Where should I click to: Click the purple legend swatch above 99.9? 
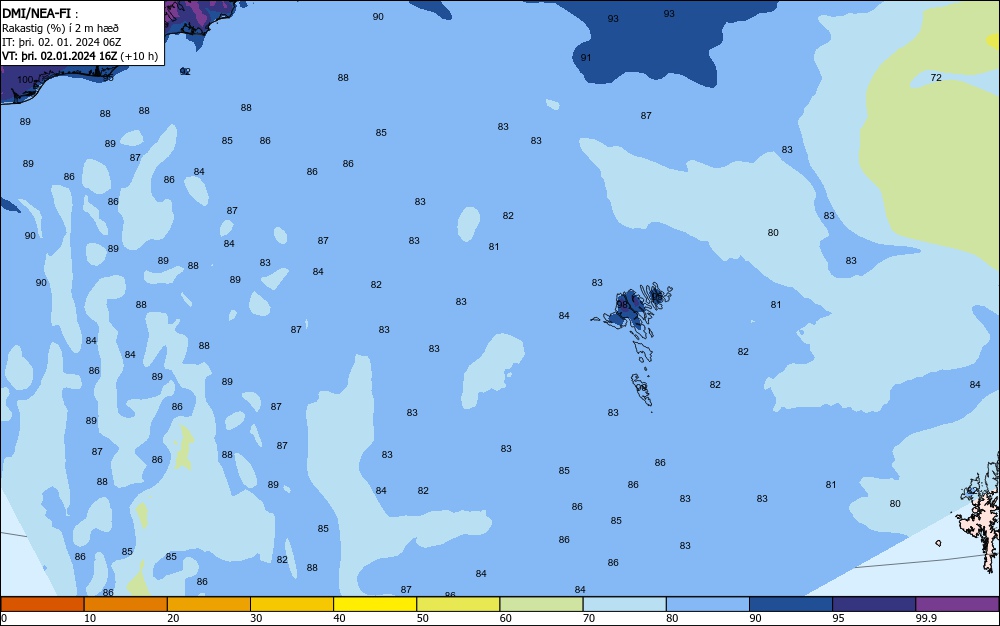pos(957,604)
